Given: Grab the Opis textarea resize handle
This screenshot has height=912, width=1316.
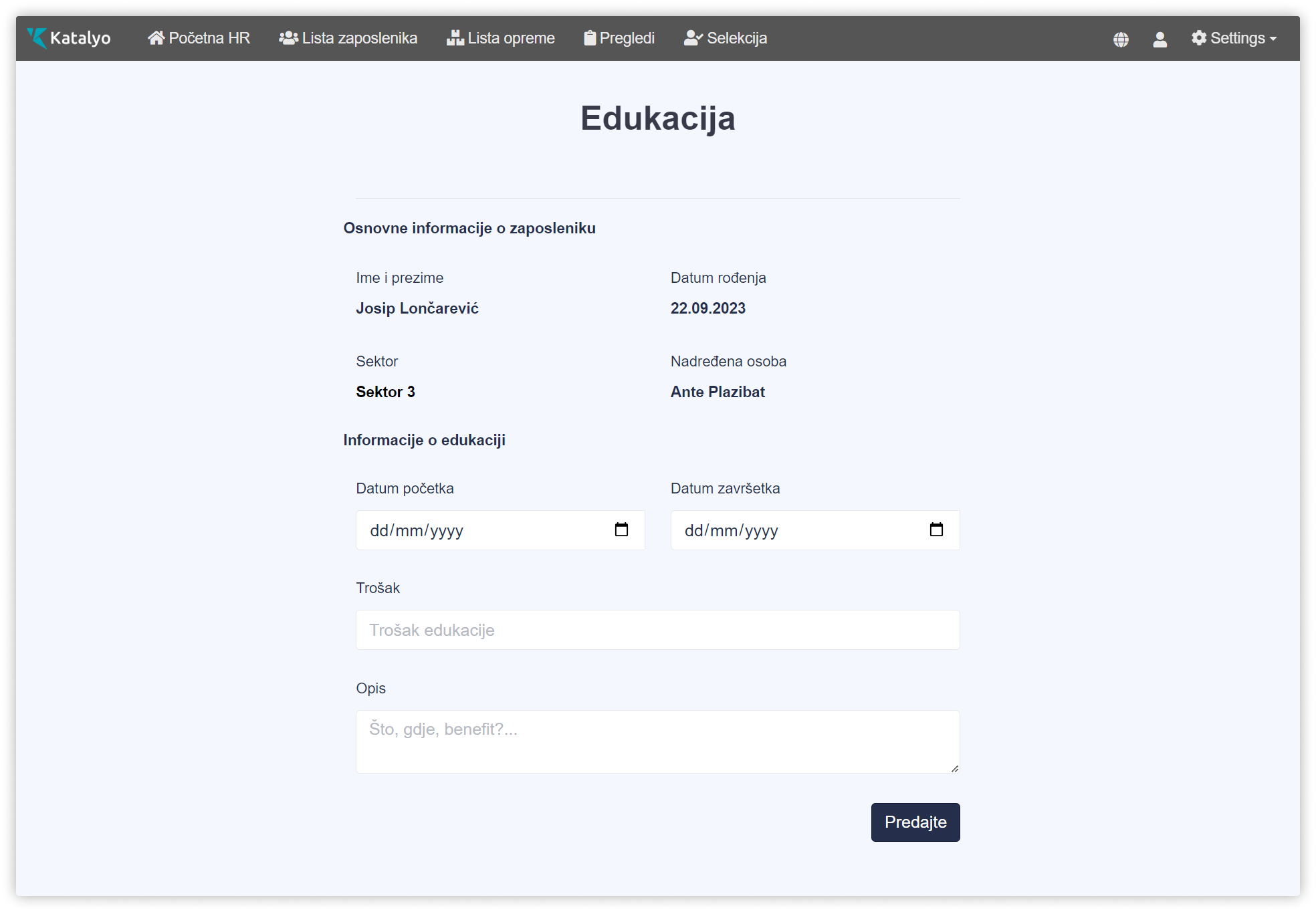Looking at the screenshot, I should [955, 769].
